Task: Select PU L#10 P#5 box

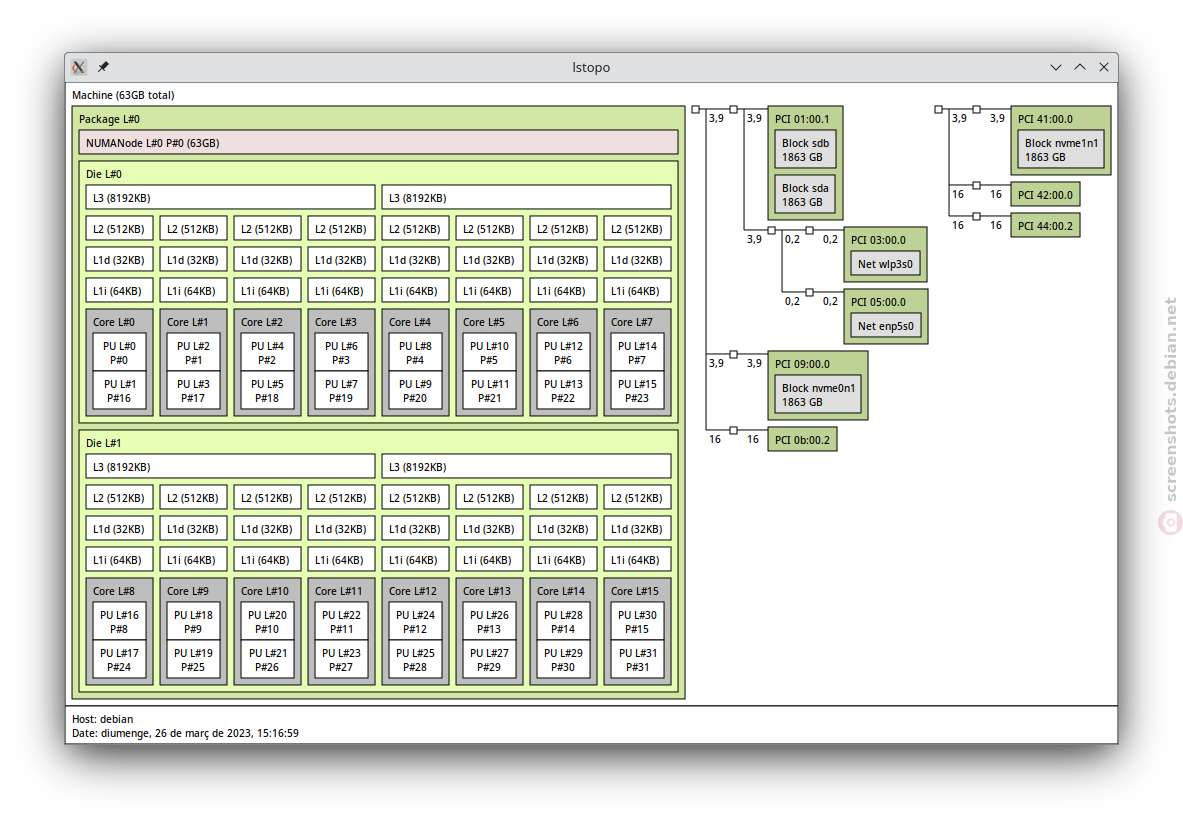Action: point(489,352)
